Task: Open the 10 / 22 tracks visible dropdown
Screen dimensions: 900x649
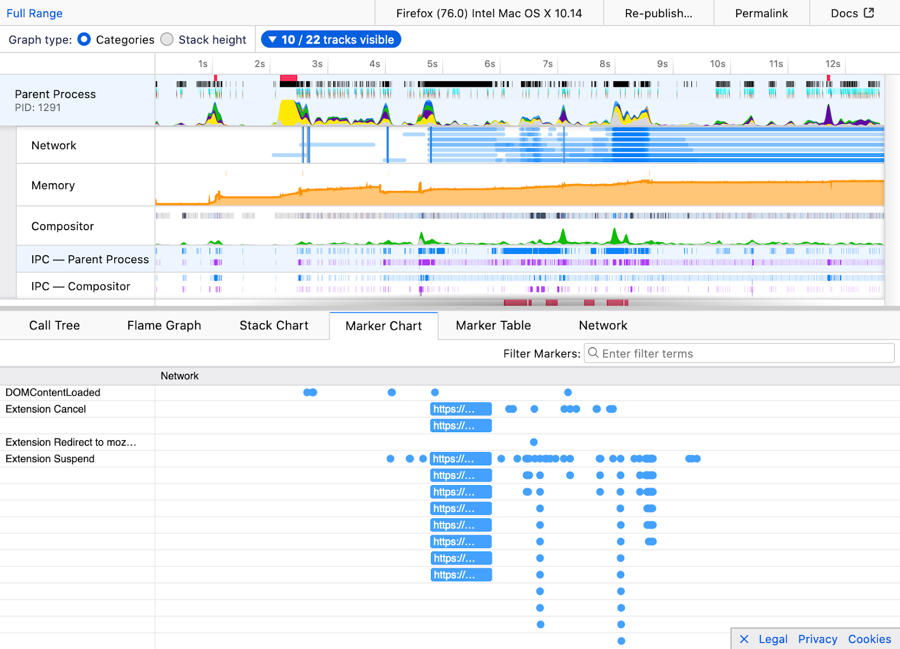Action: (331, 40)
